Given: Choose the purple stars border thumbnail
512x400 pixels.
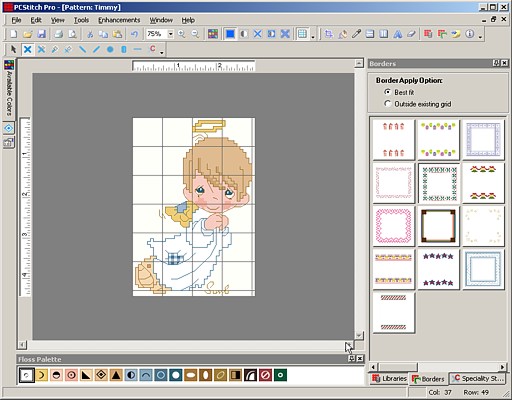Looking at the screenshot, I should pos(438,269).
